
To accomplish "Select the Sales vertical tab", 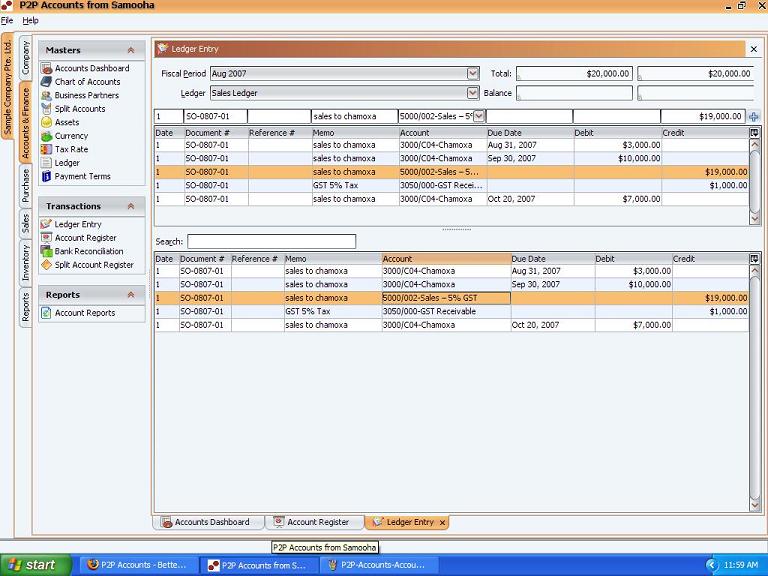I will tap(26, 224).
